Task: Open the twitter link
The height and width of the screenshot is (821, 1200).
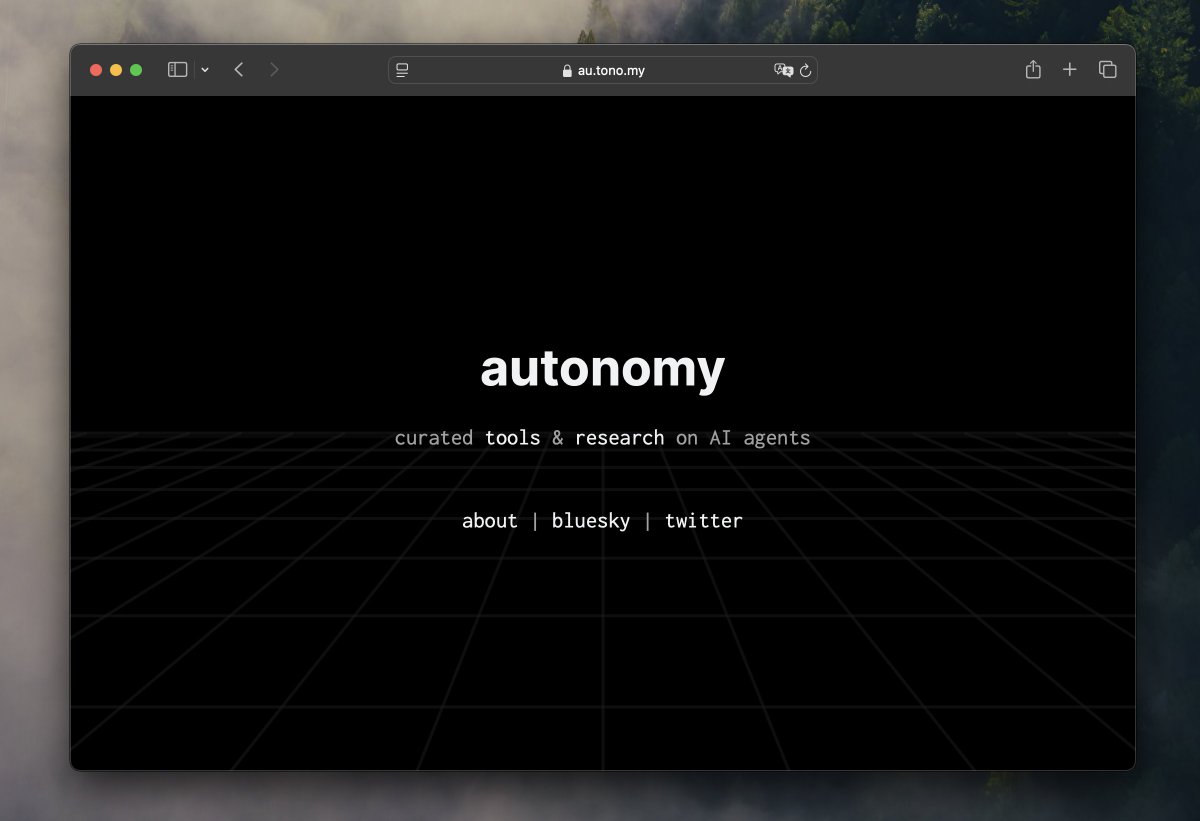Action: (x=704, y=521)
